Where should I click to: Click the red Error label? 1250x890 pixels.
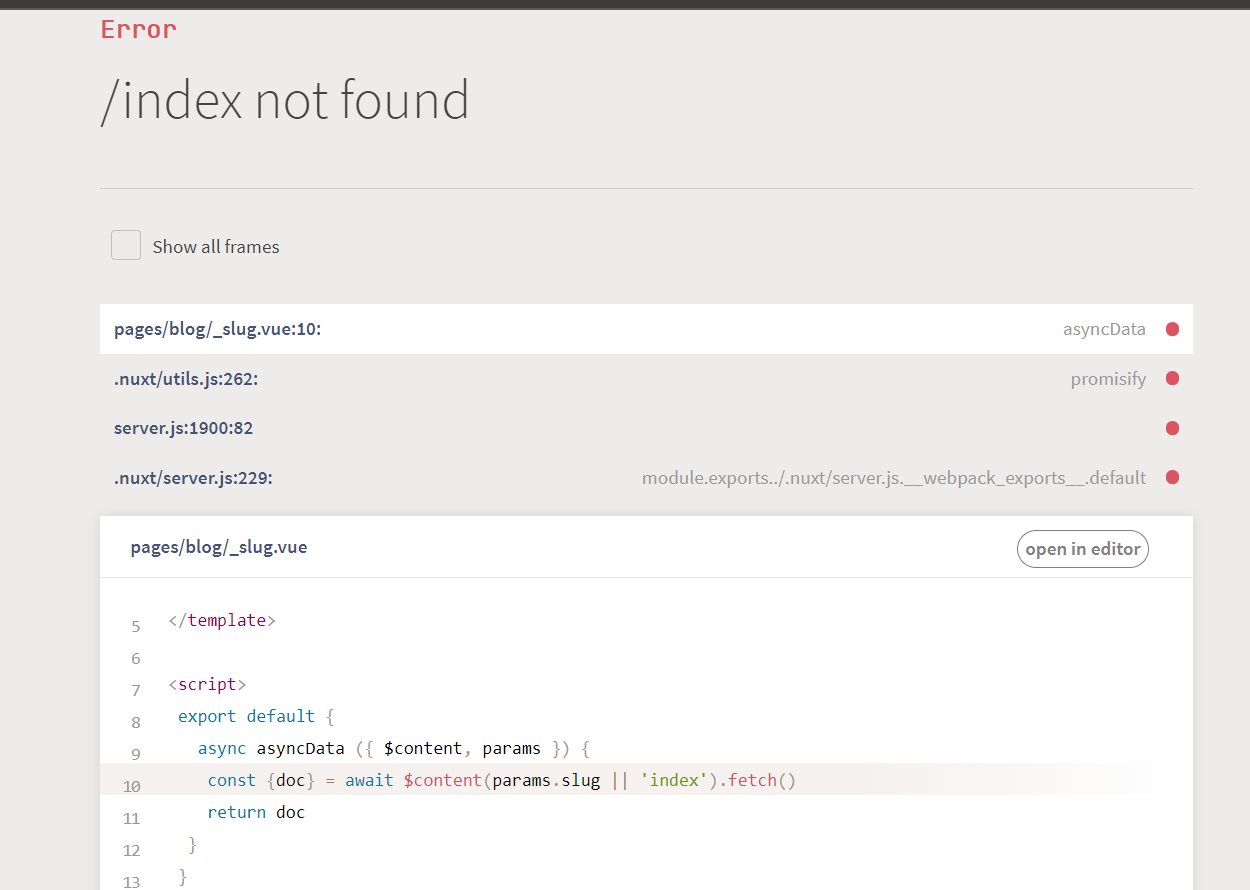pos(139,30)
